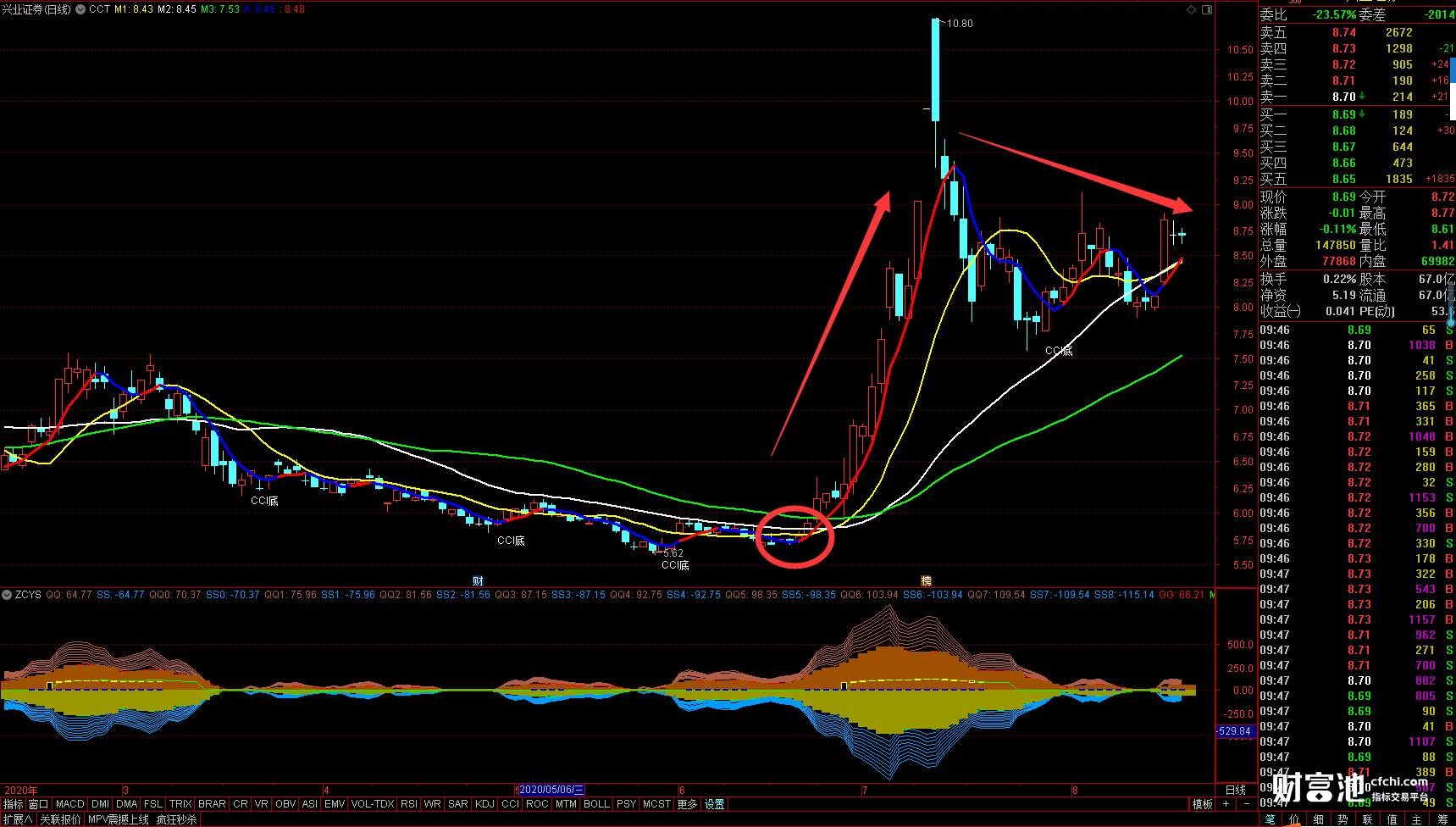Select the 联 linkage tab

pos(1368,819)
